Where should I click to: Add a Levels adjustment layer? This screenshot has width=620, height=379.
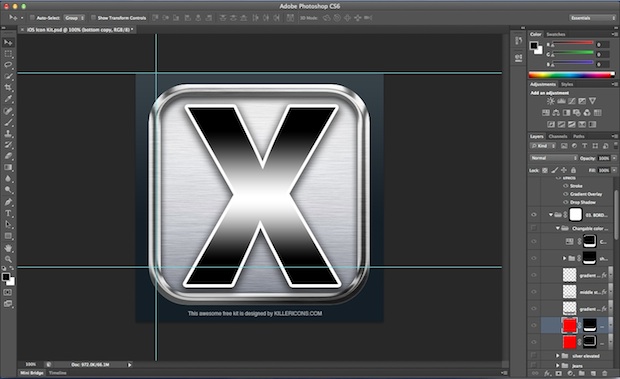click(561, 101)
